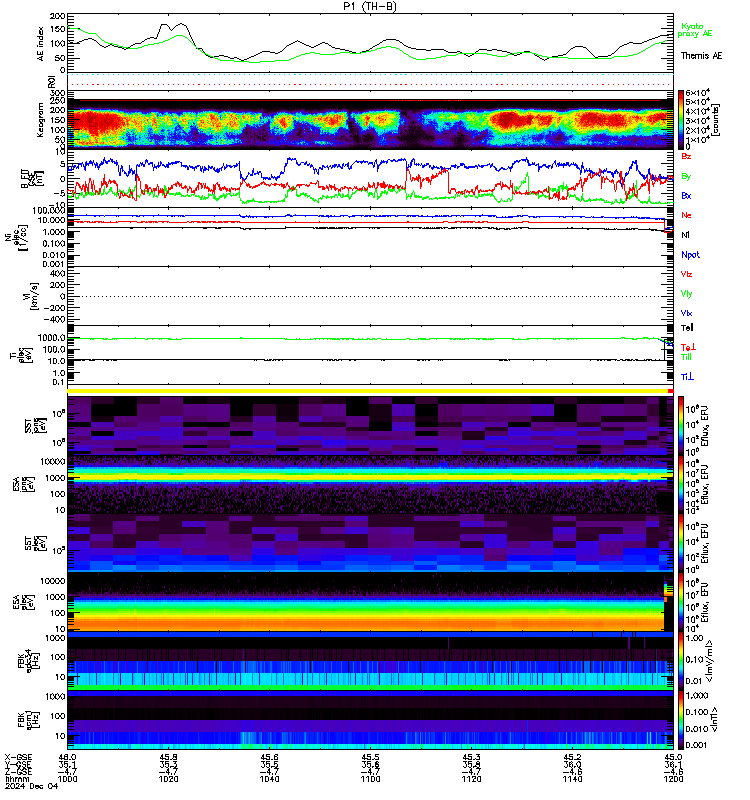Click the blue Ti perpendicular legend label
This screenshot has width=750, height=800.
click(687, 377)
